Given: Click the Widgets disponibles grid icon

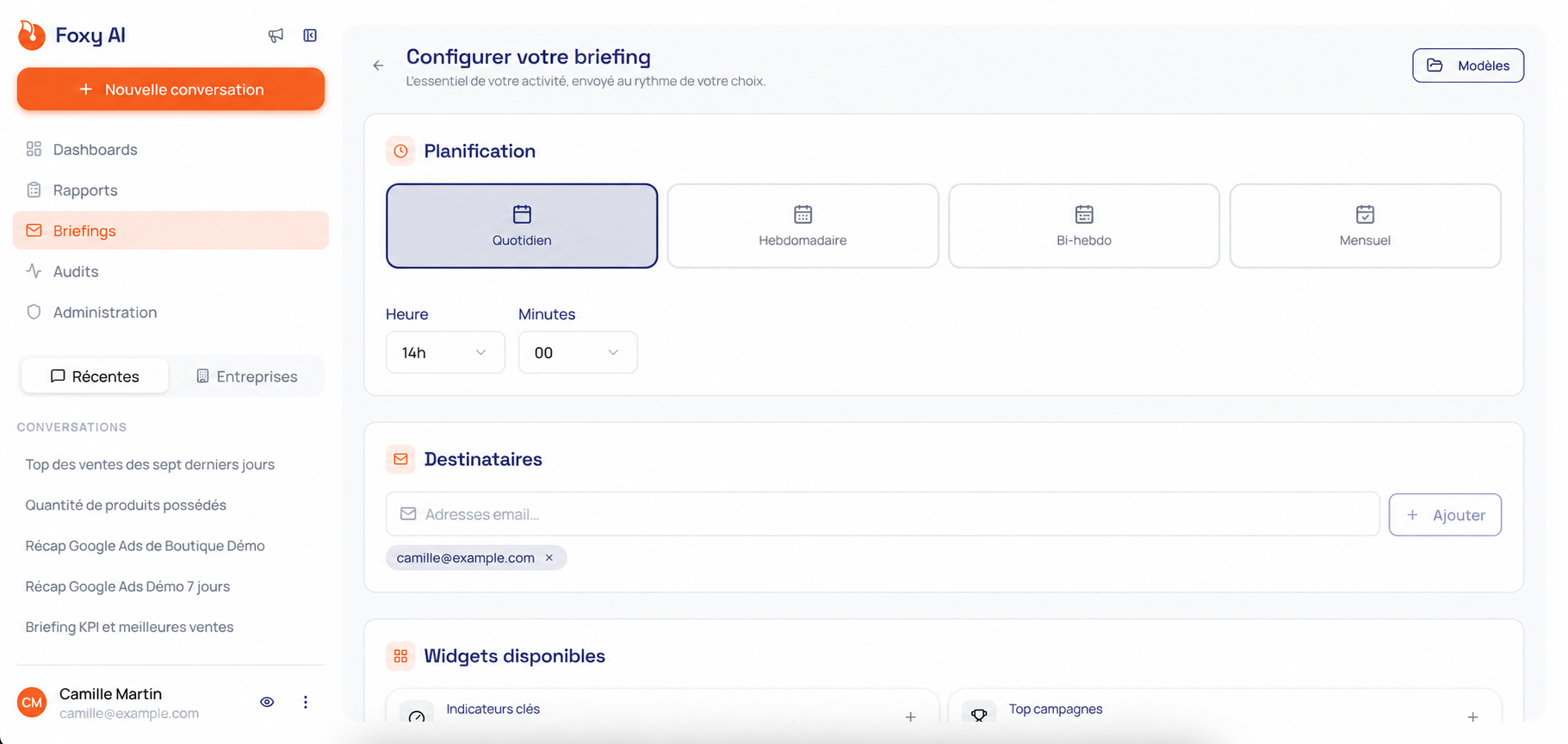Looking at the screenshot, I should pyautogui.click(x=400, y=656).
